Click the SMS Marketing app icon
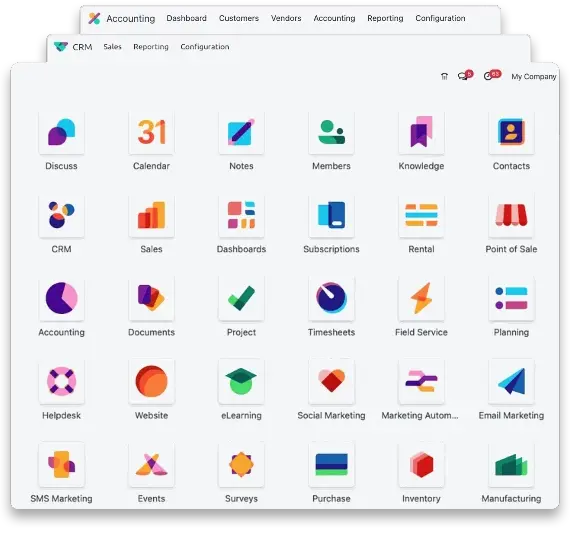This screenshot has width=570, height=538. [61, 465]
